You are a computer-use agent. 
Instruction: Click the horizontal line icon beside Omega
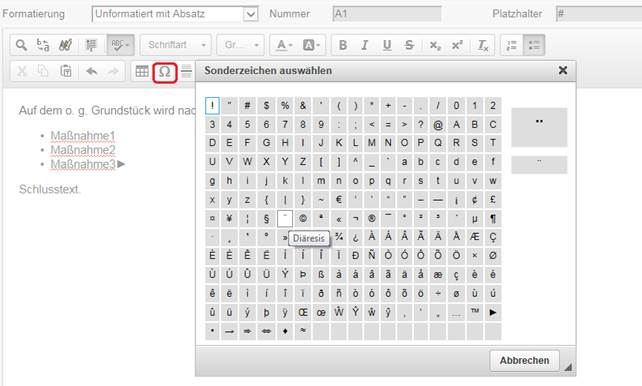point(186,72)
